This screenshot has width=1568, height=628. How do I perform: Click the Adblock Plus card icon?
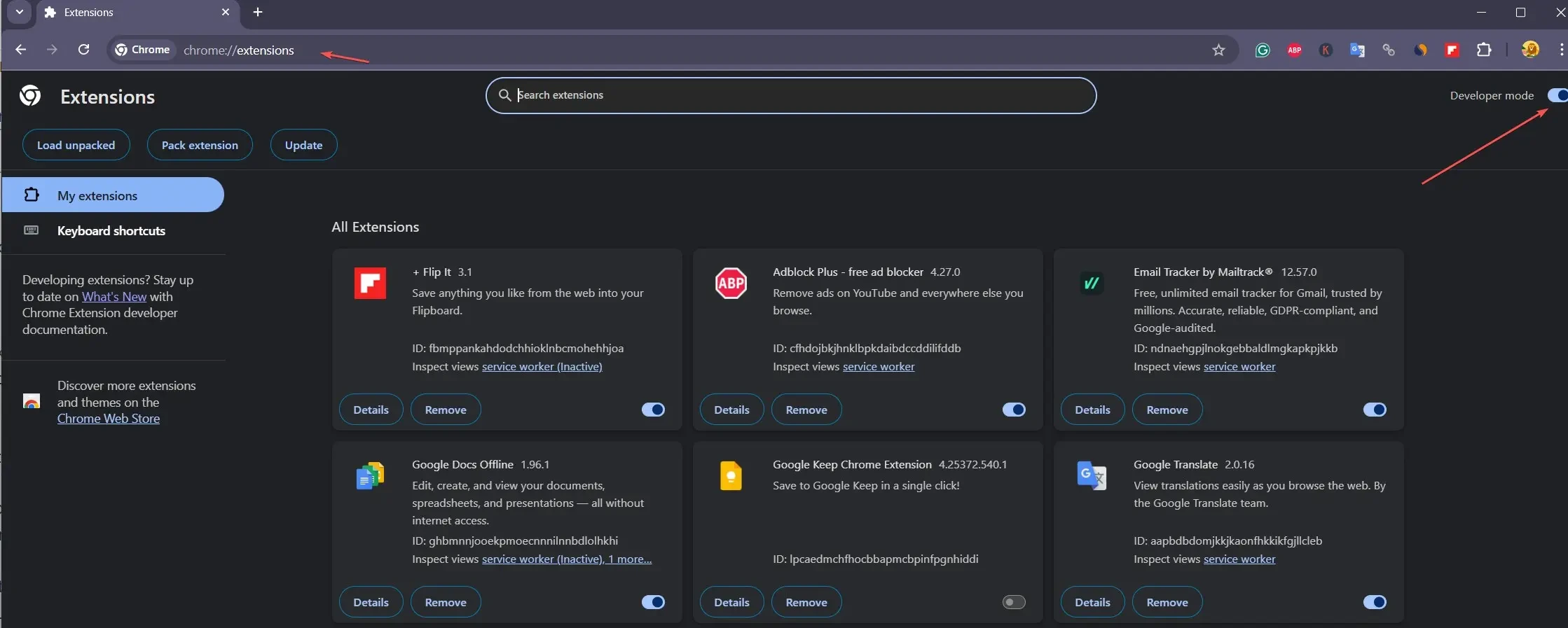[731, 284]
